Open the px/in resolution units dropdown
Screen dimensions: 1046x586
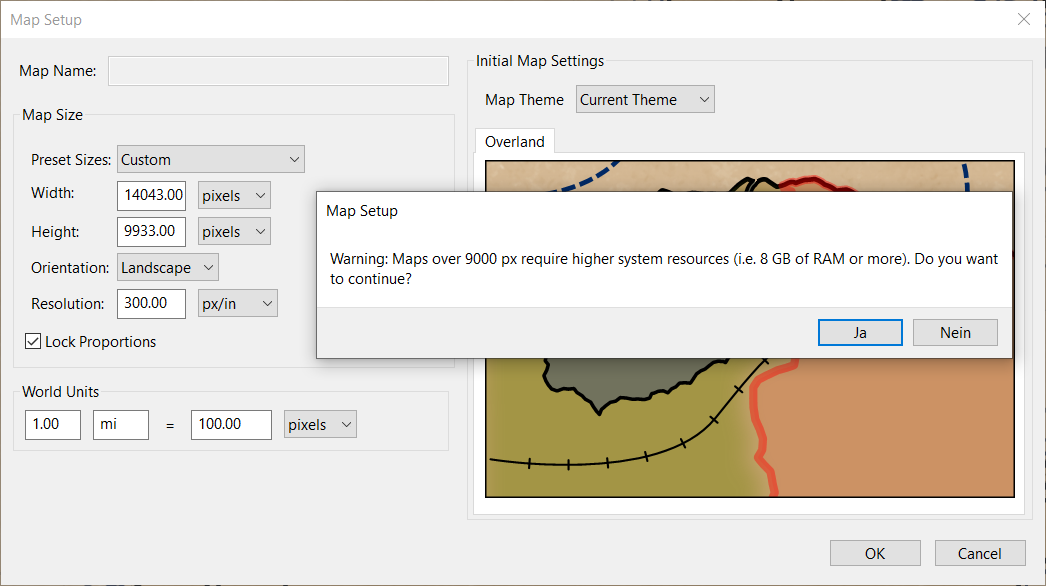(x=237, y=303)
